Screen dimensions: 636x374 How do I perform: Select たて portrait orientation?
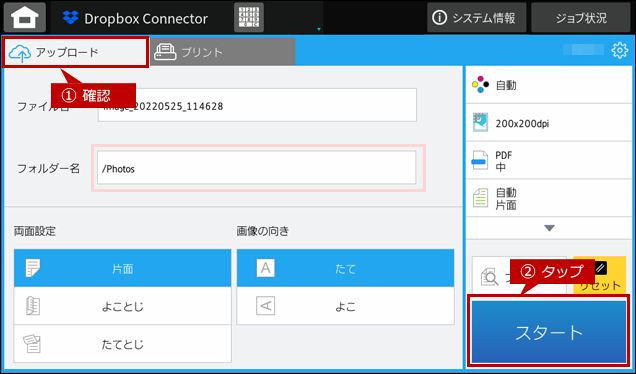point(346,268)
